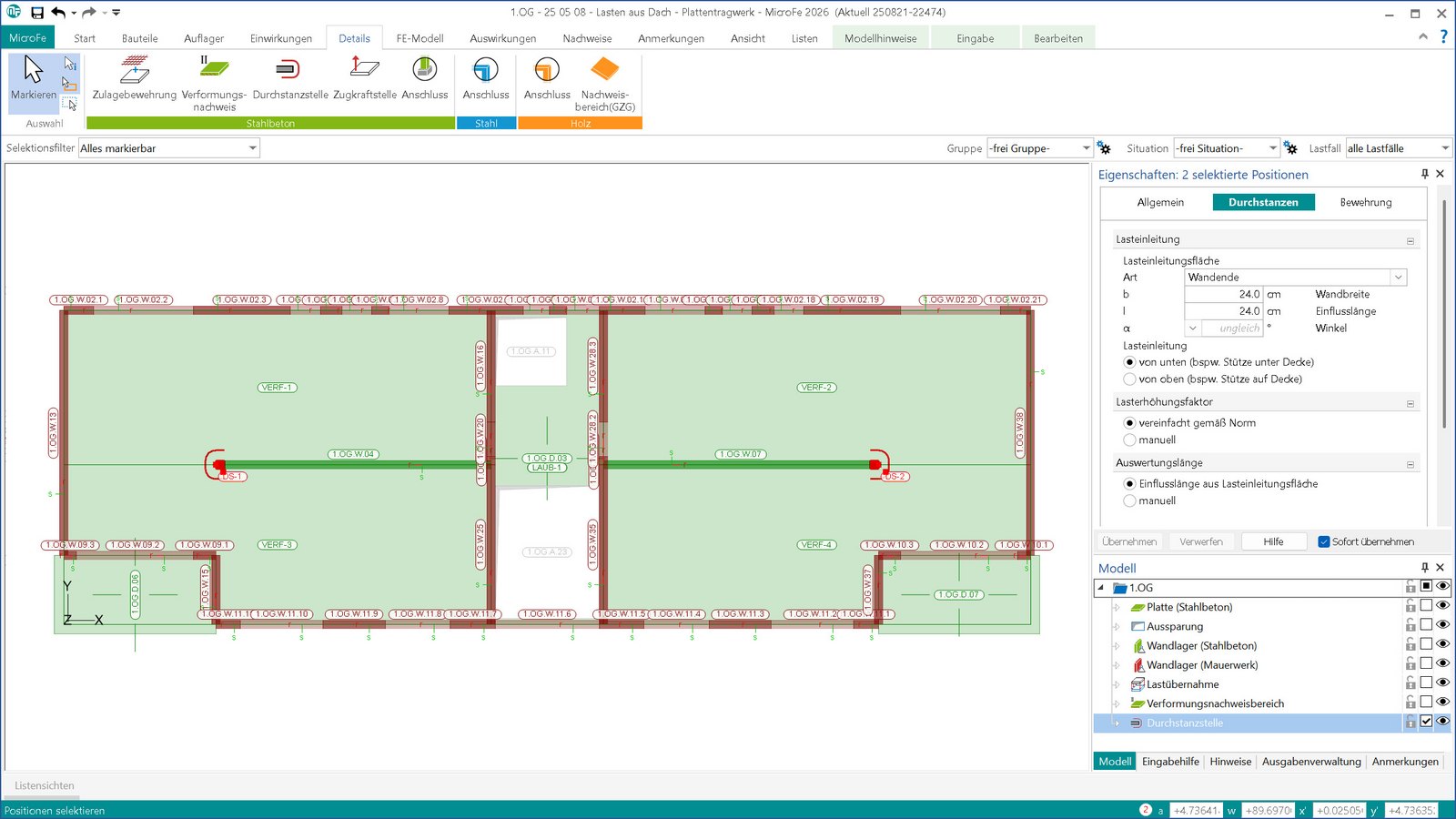Open the Nachweise ribbon tab
The width and height of the screenshot is (1456, 819).
[x=587, y=38]
